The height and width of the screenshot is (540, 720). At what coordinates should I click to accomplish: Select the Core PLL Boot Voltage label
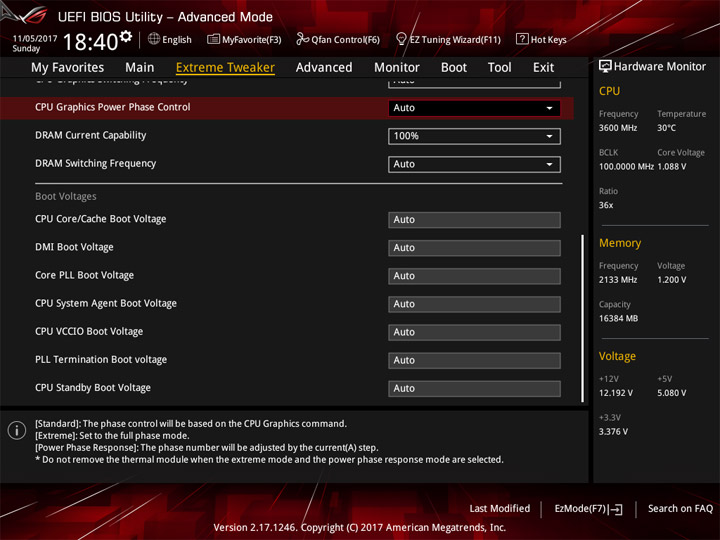[84, 275]
